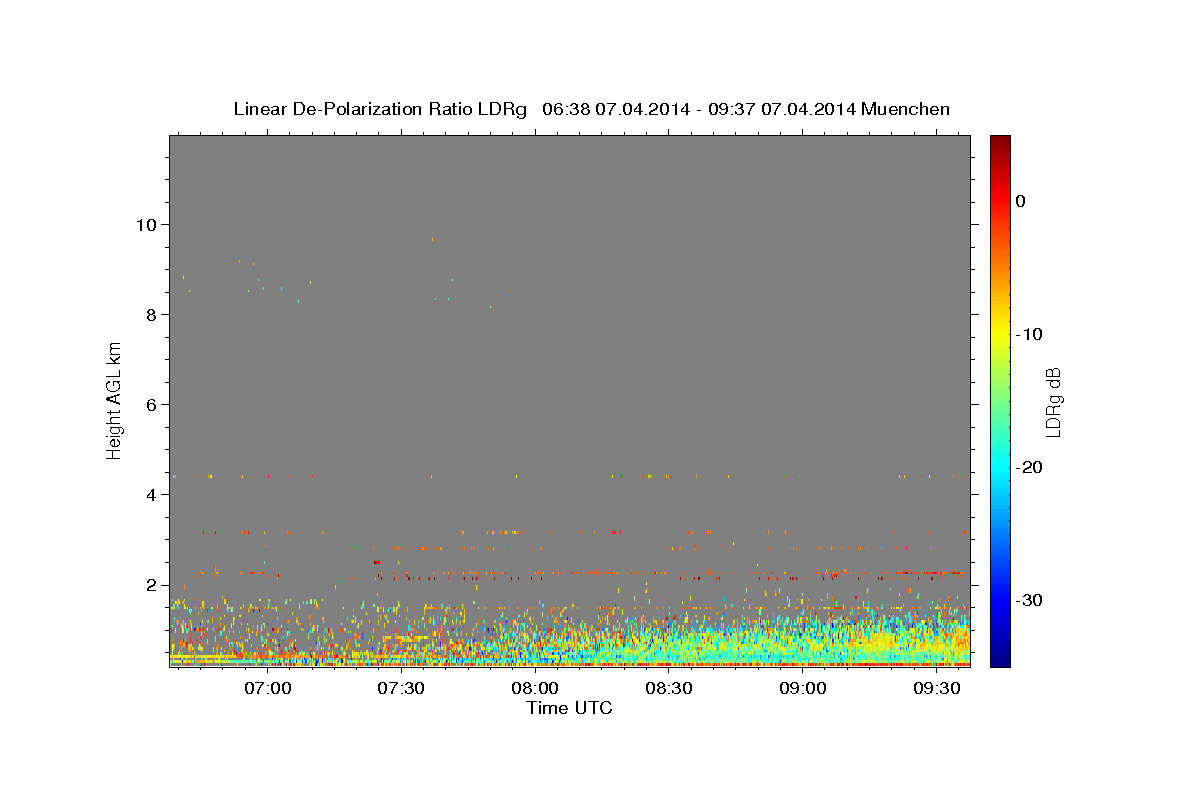
Task: Click the 07:30 time tick label
Action: coord(402,688)
